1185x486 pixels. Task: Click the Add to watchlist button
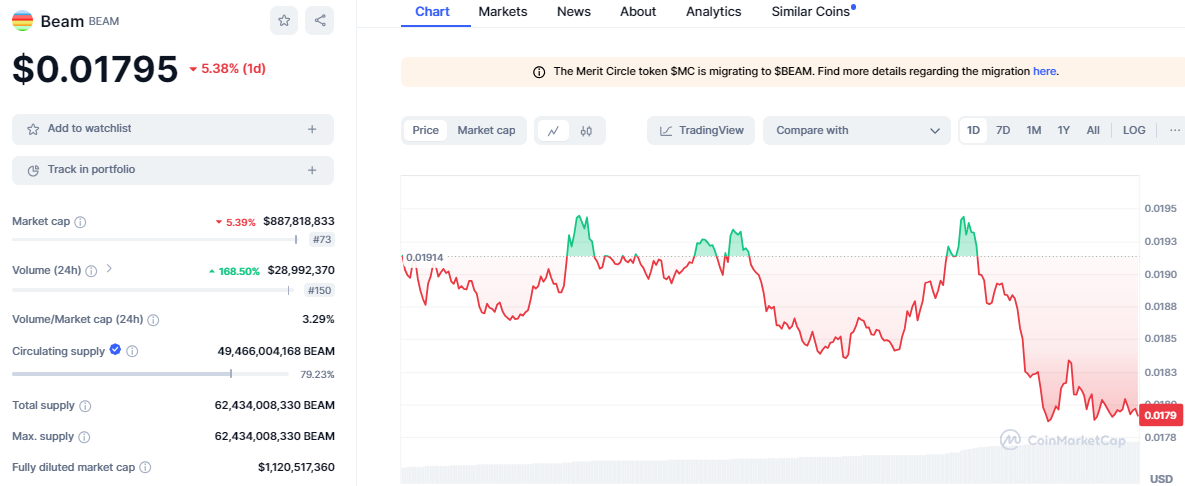[x=173, y=129]
